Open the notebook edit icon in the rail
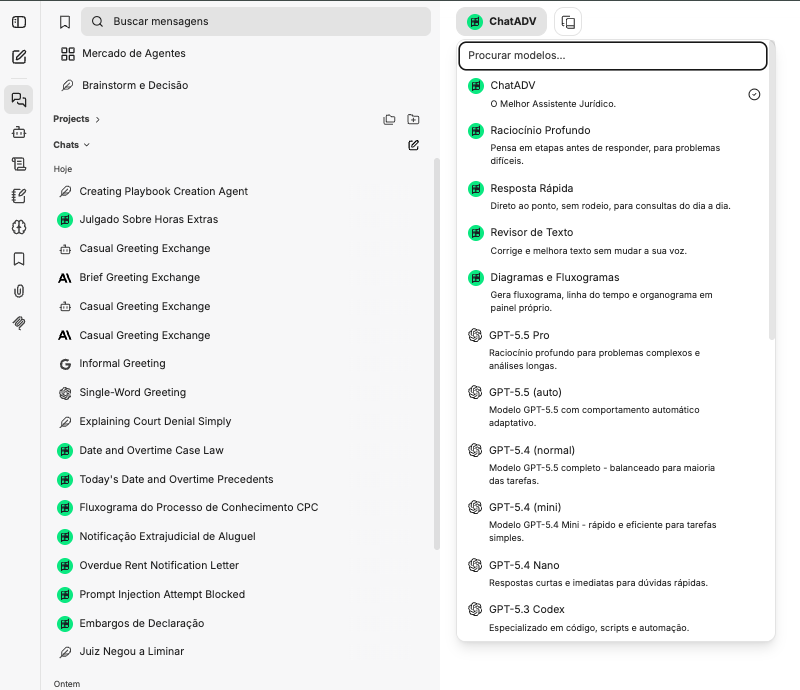 19,195
